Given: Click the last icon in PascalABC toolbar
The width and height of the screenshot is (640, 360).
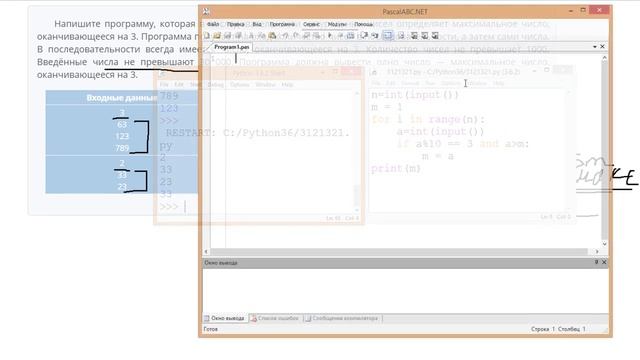Looking at the screenshot, I should click(435, 36).
